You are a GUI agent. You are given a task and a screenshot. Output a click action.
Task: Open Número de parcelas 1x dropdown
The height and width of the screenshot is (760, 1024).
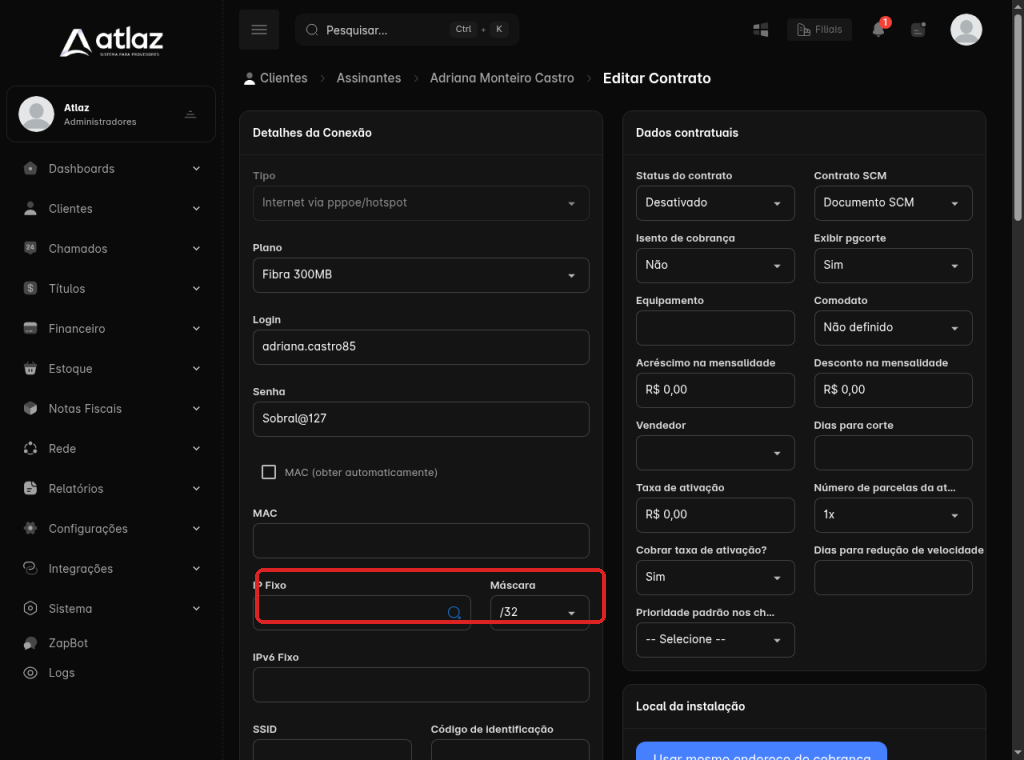pos(893,515)
